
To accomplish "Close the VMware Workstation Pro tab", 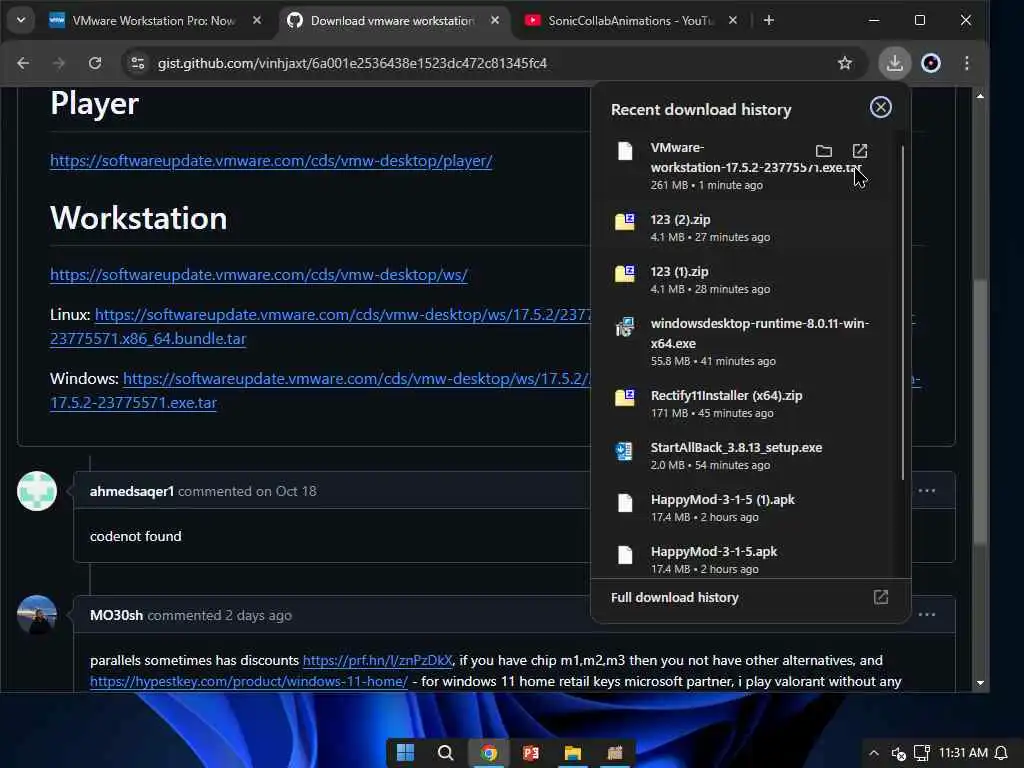I will [257, 20].
